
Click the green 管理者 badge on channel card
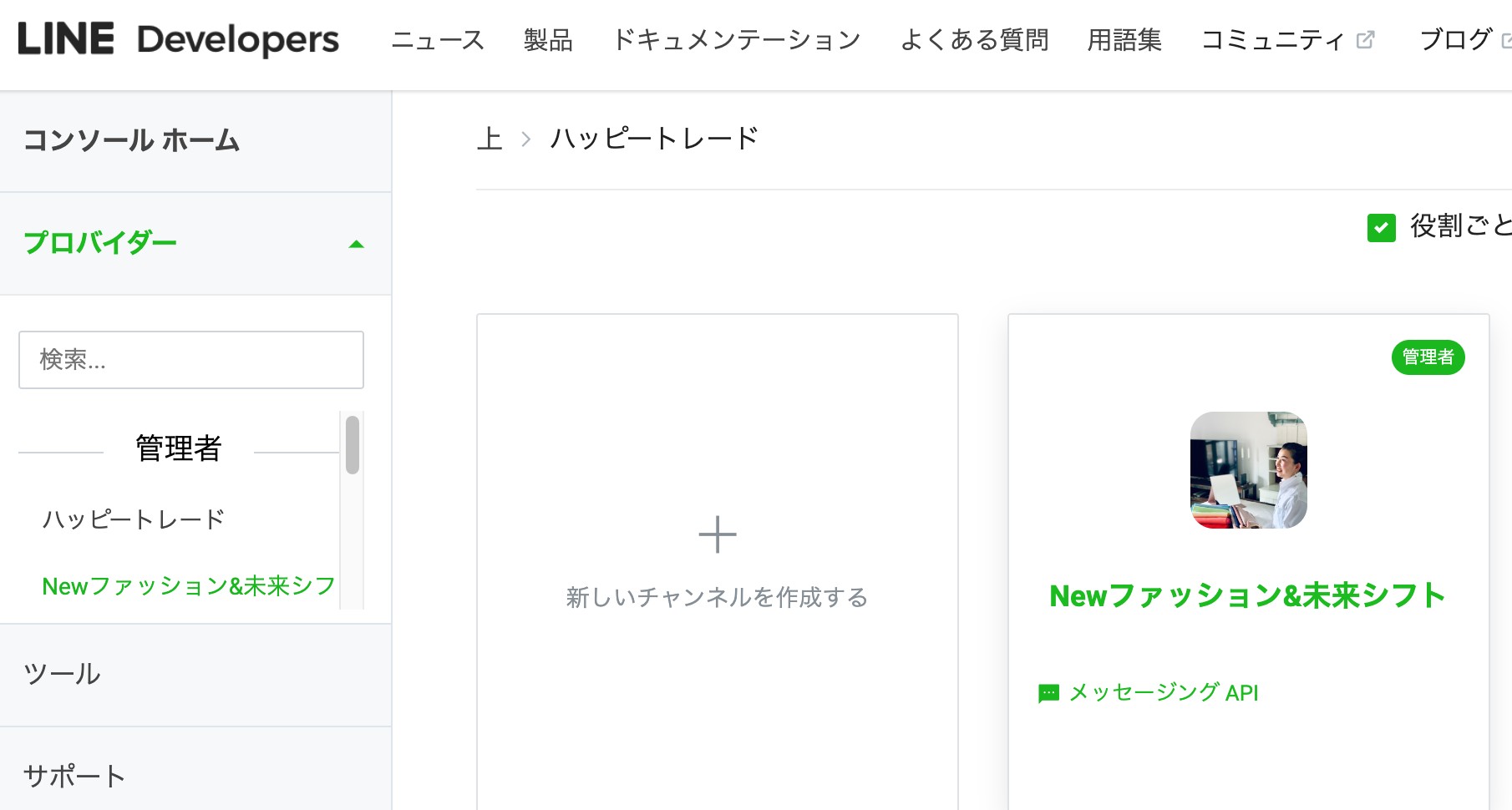pyautogui.click(x=1428, y=357)
